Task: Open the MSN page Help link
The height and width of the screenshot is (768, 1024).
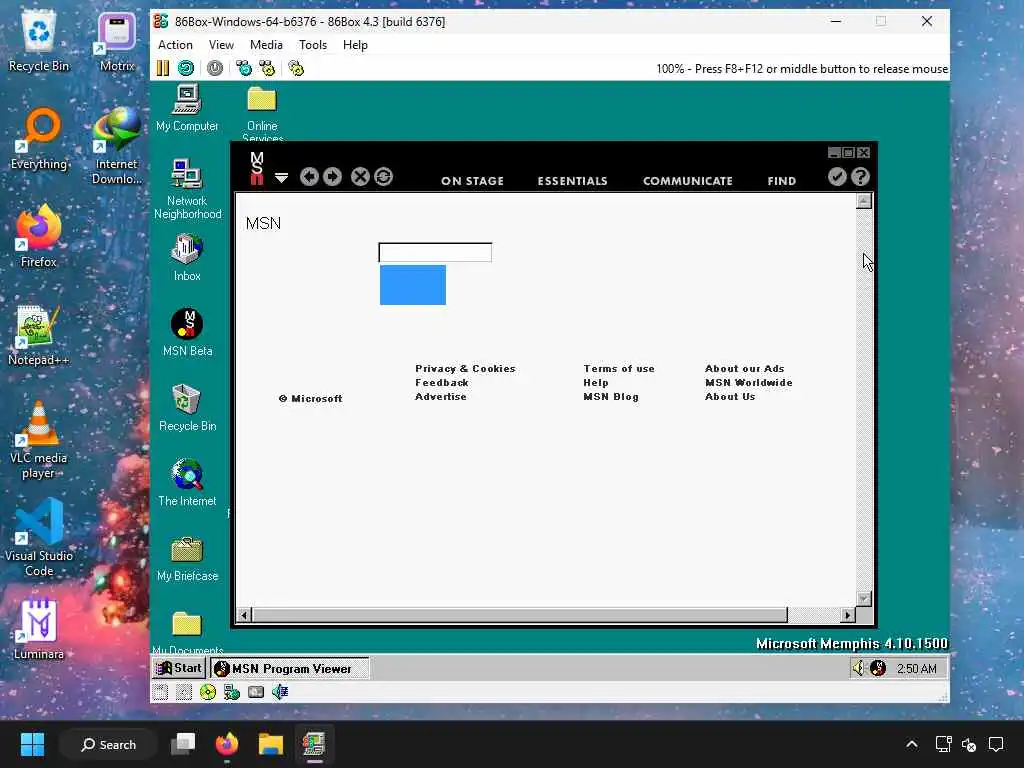Action: pos(596,383)
